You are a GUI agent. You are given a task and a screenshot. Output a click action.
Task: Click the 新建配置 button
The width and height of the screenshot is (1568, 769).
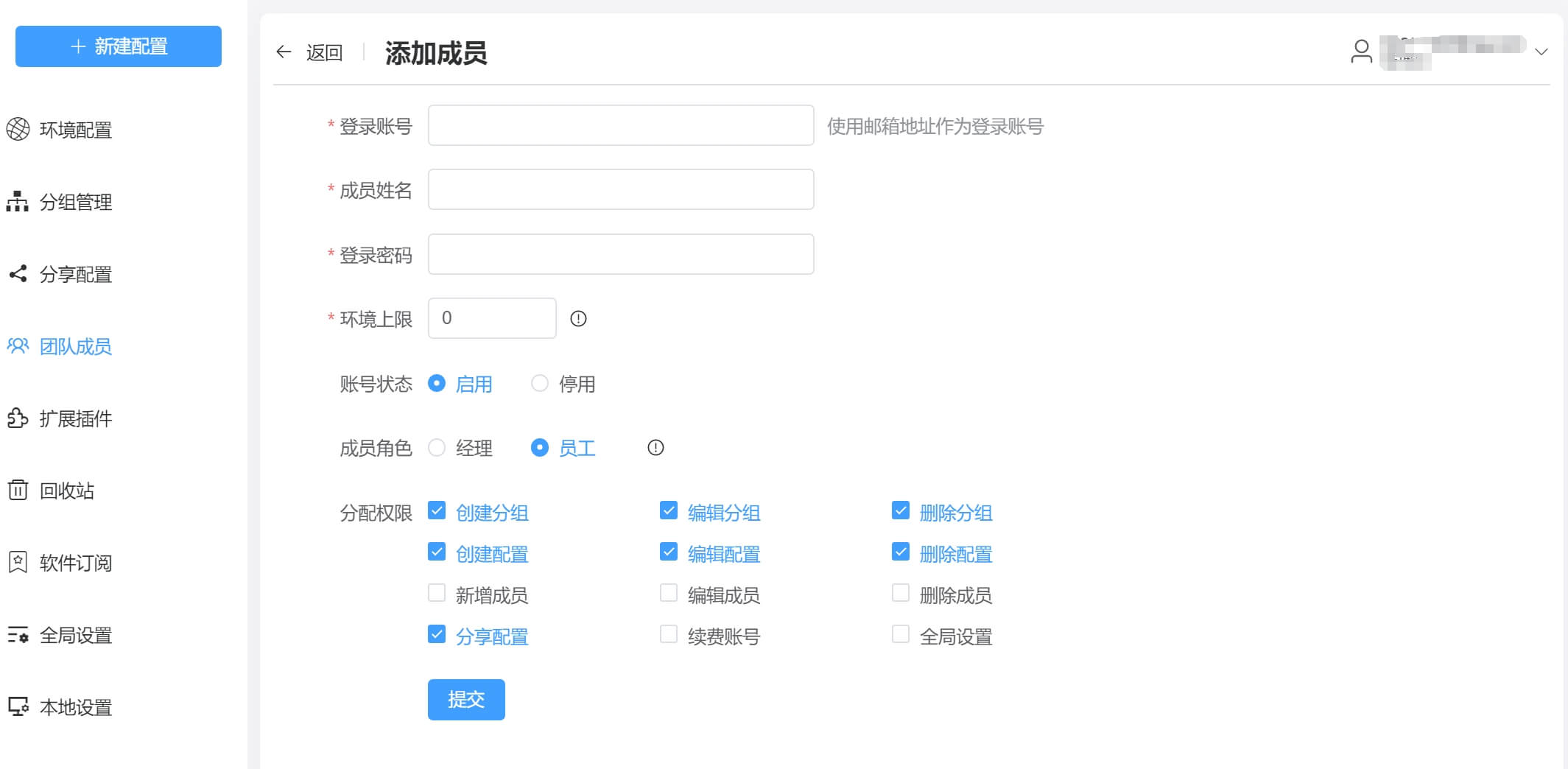coord(119,46)
